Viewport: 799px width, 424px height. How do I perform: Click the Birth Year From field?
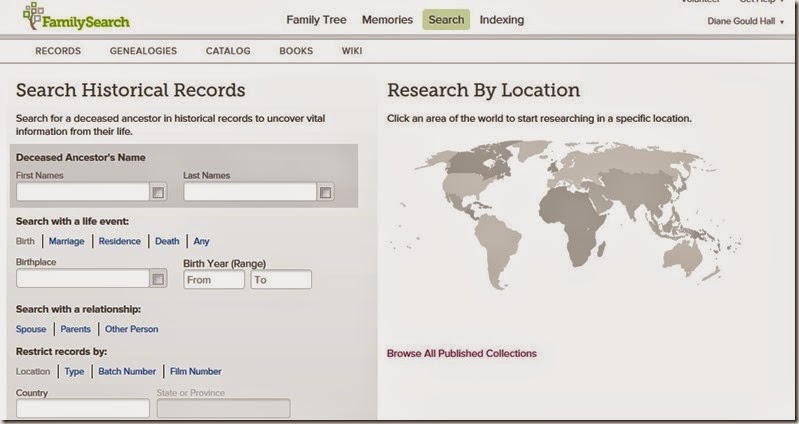pos(214,279)
